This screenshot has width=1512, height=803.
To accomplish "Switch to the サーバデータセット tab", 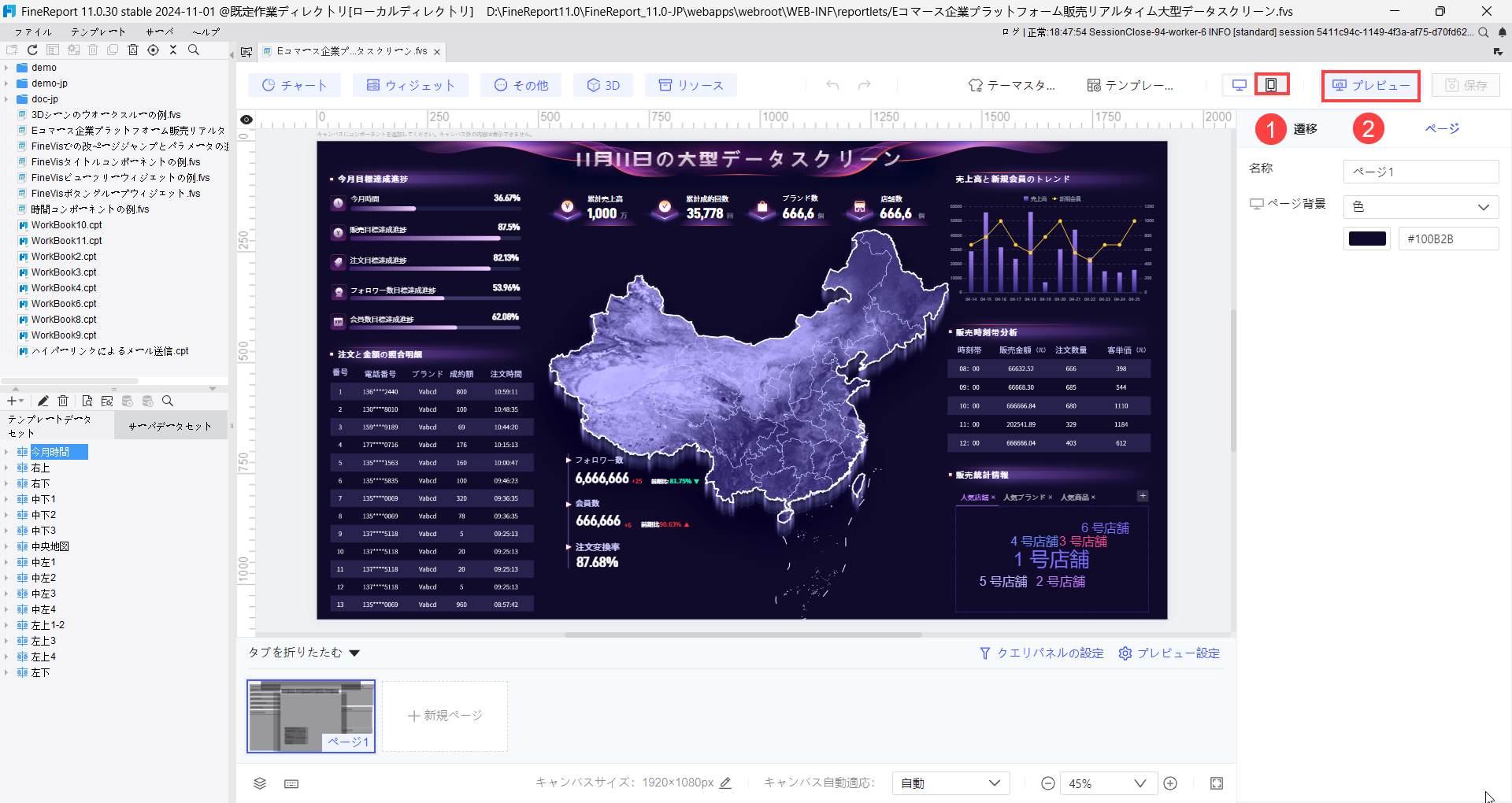I will pos(171,426).
